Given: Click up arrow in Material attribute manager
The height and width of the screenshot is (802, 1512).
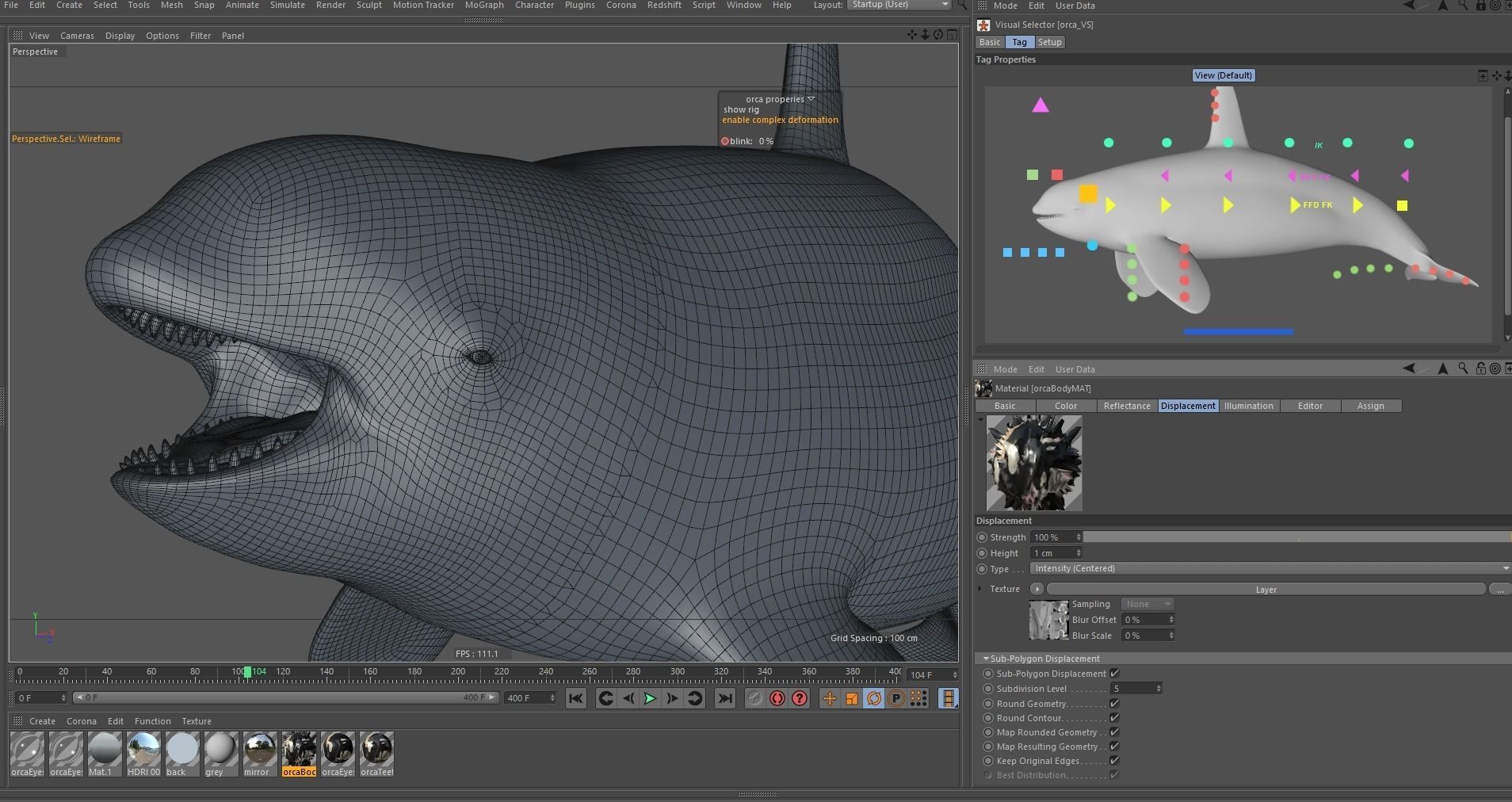Looking at the screenshot, I should click(x=1443, y=369).
